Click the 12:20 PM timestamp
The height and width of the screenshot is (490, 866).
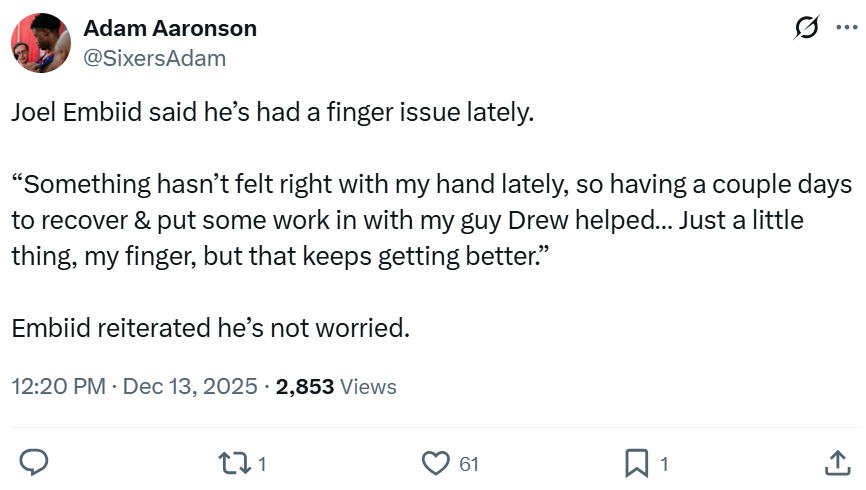point(58,386)
